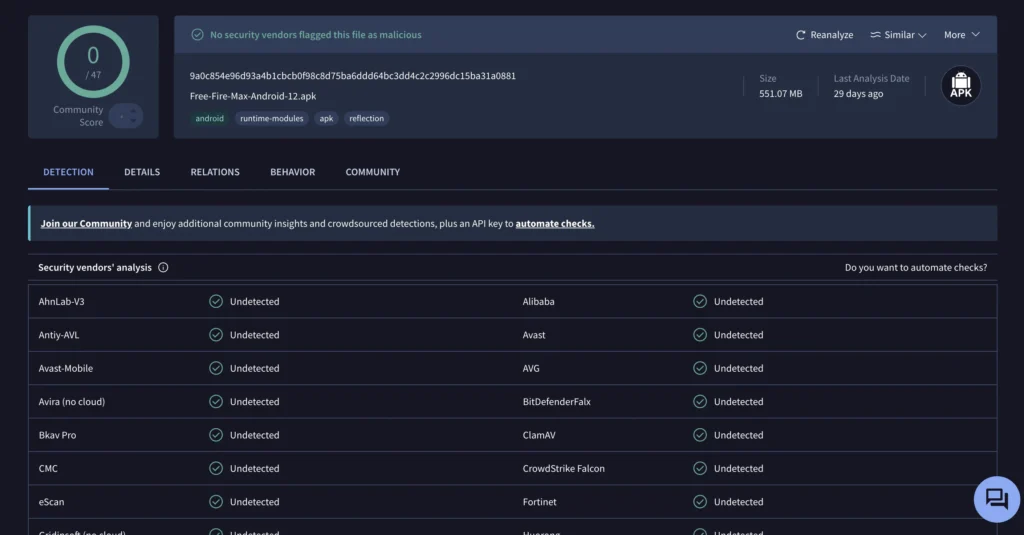Click the android tag

tap(210, 118)
